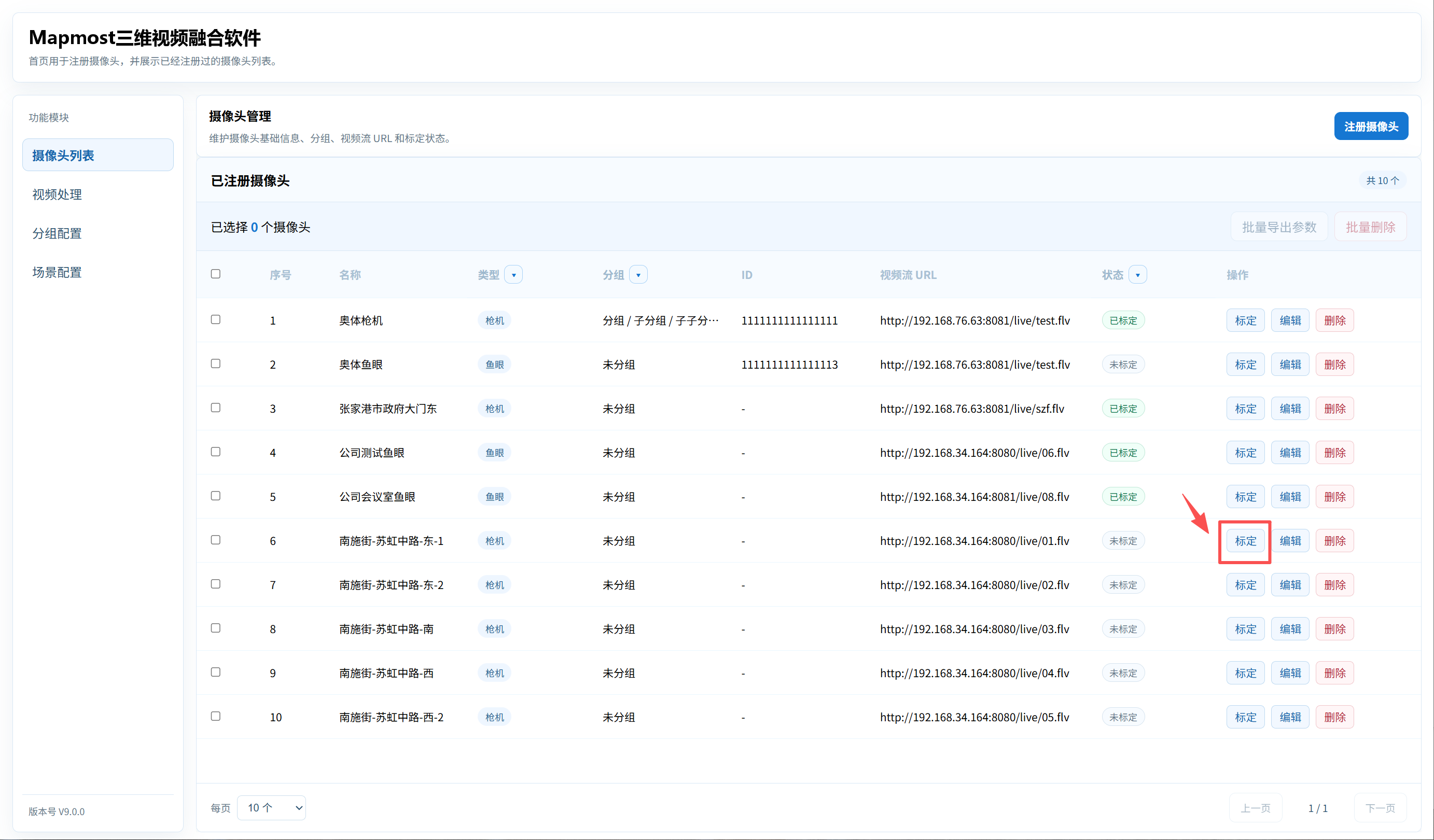
Task: Edit the 南施街-苏虹中路-西-2 camera
Action: tap(1290, 717)
